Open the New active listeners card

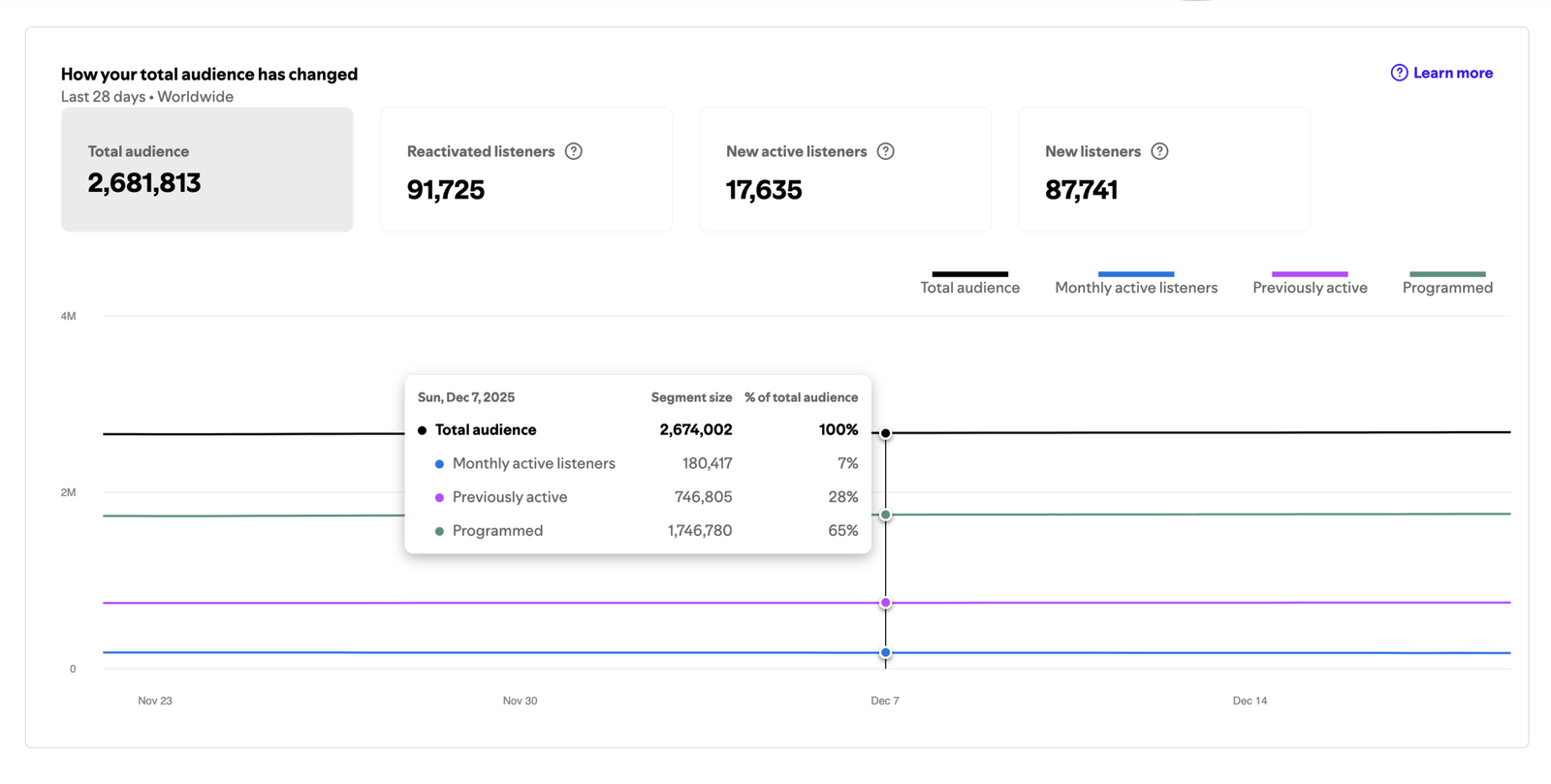click(x=844, y=170)
